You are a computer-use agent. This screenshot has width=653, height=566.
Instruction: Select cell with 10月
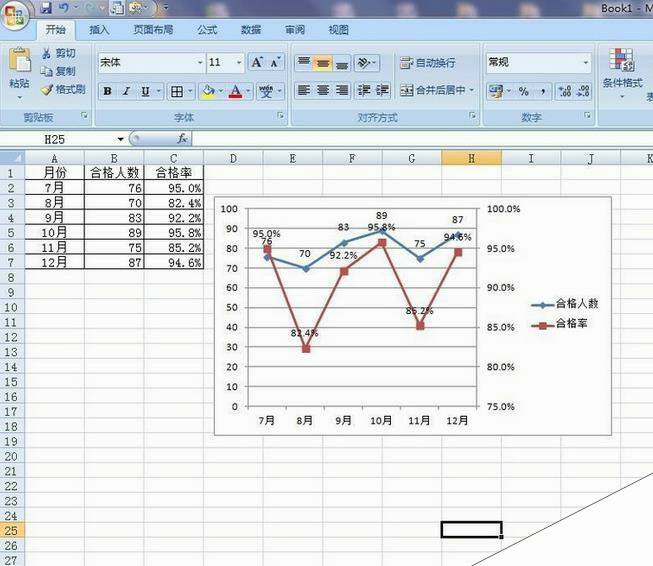[55, 232]
